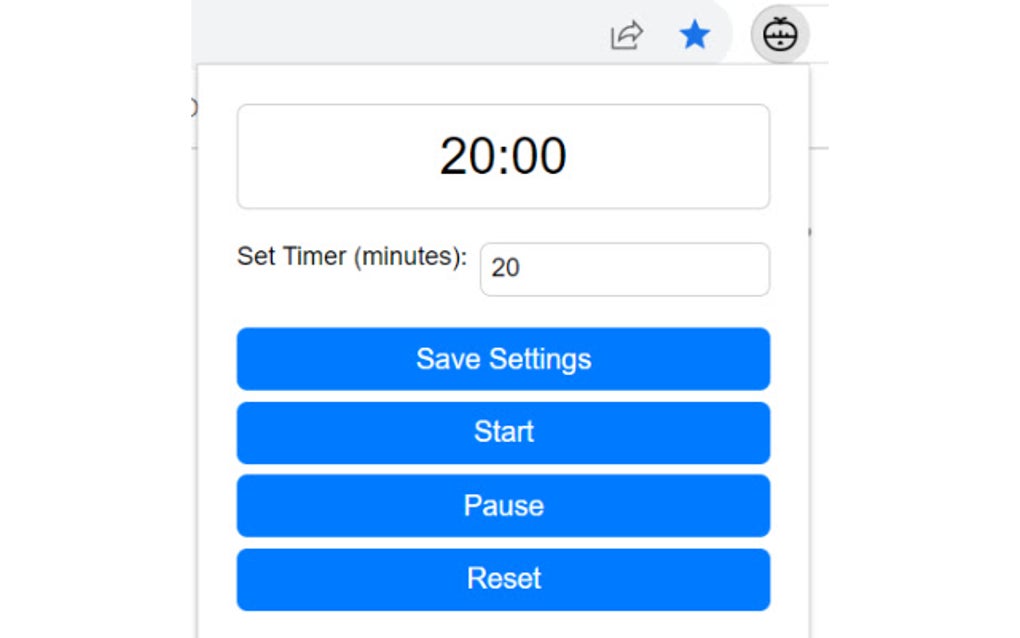1020x638 pixels.
Task: Click inside the Set Timer minutes field
Action: tap(624, 268)
